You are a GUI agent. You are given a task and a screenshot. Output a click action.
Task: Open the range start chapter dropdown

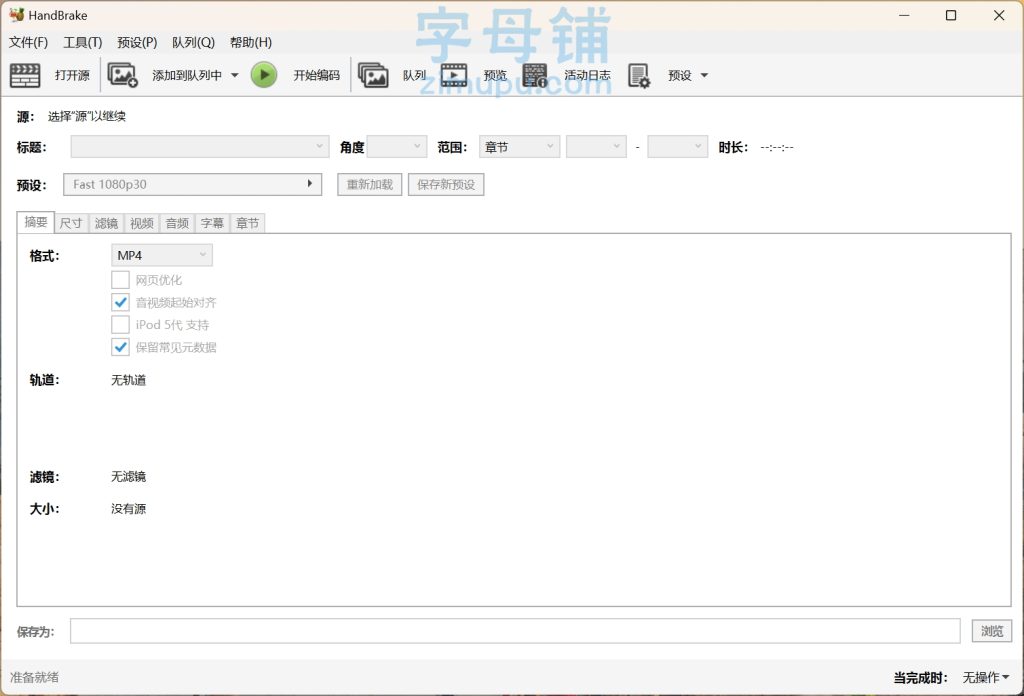point(596,146)
